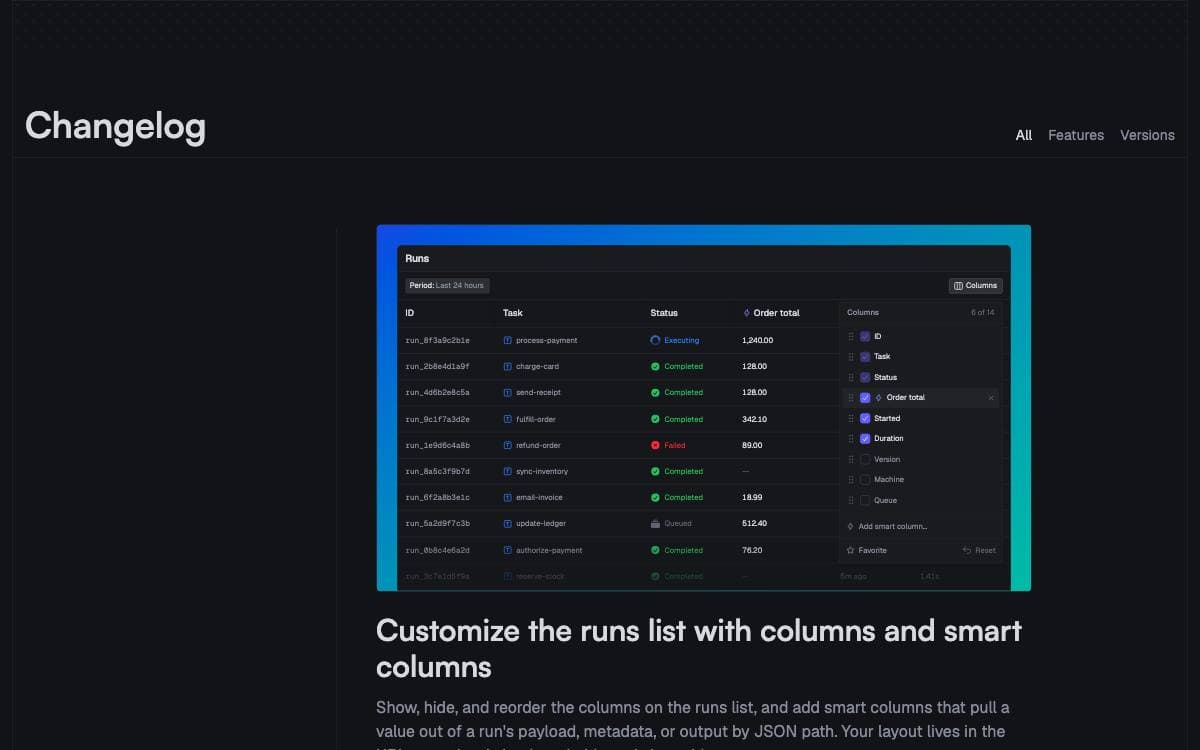
Task: Click the smart column icon in Order total header
Action: (746, 313)
